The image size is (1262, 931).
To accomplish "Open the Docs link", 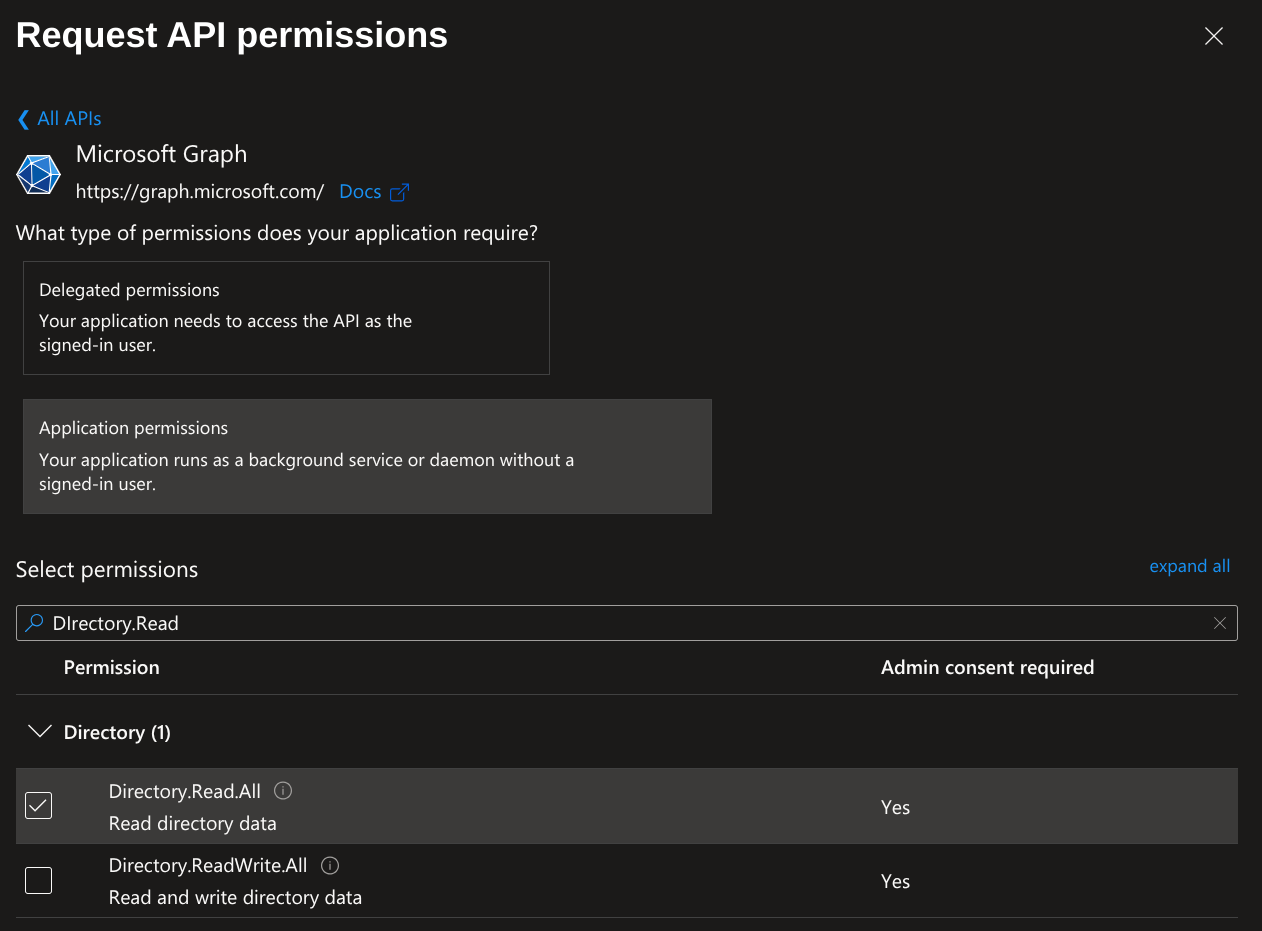I will coord(360,192).
